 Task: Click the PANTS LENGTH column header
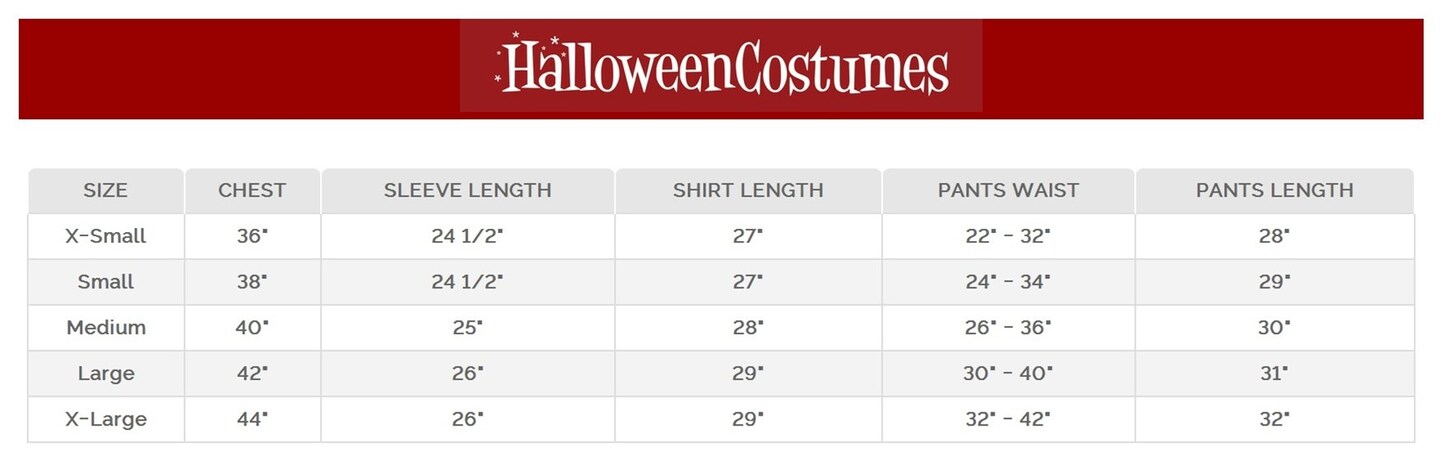coord(1274,190)
